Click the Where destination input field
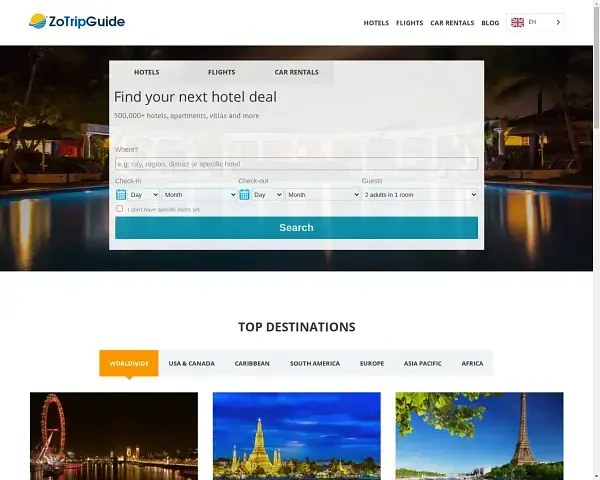This screenshot has width=600, height=480. click(x=296, y=163)
